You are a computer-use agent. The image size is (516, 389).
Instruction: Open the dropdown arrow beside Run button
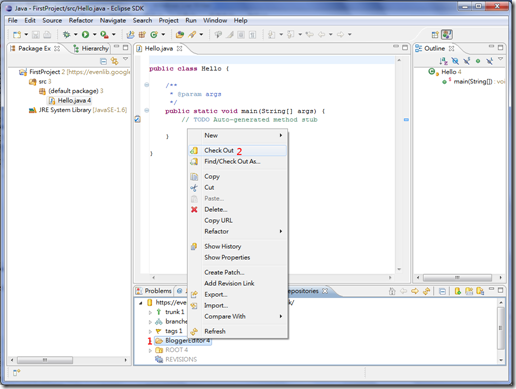(95, 34)
